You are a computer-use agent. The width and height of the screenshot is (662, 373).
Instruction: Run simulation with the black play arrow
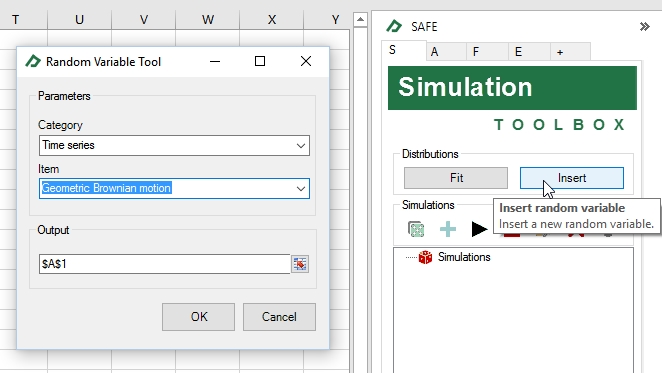click(479, 229)
